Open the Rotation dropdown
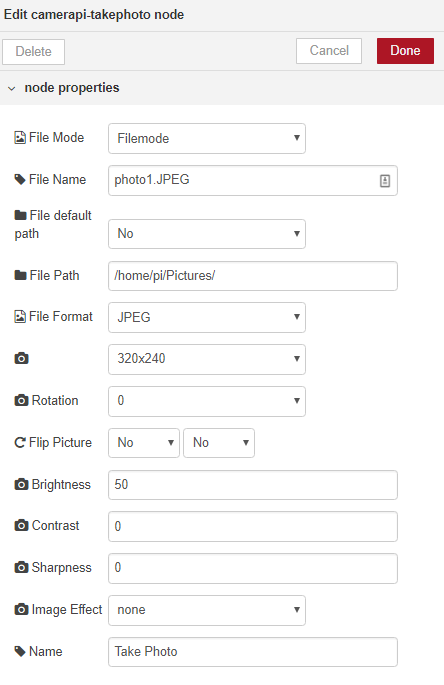Screen dimensions: 444x685 207,401
